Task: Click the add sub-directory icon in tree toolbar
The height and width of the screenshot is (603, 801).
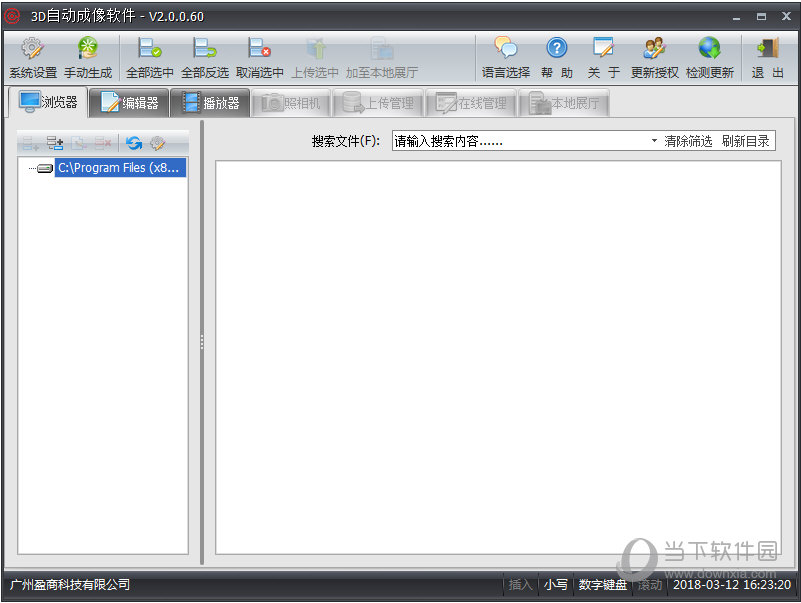Action: (x=55, y=144)
